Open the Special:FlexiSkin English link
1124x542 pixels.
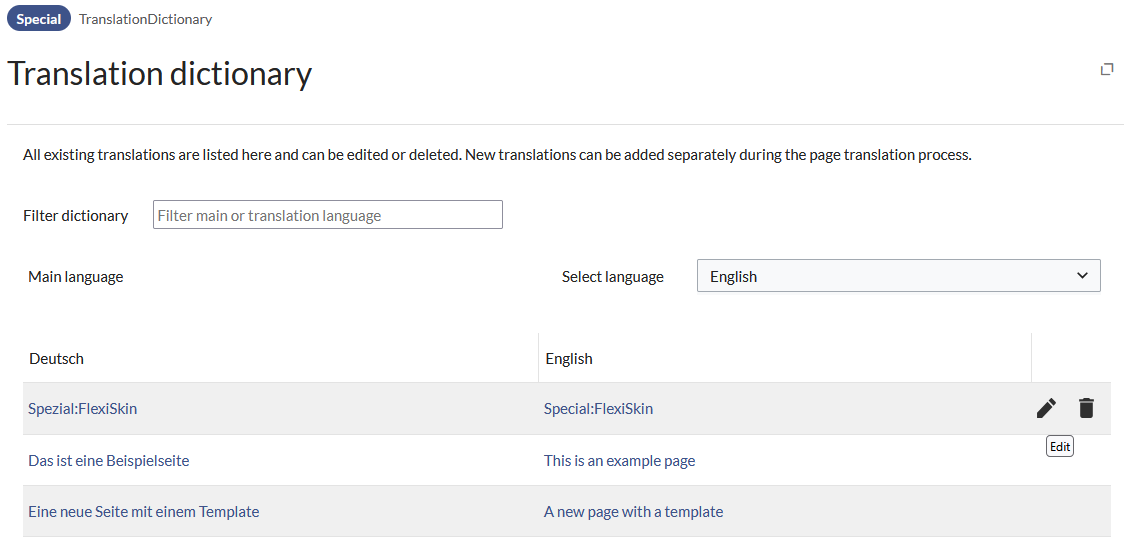click(598, 408)
